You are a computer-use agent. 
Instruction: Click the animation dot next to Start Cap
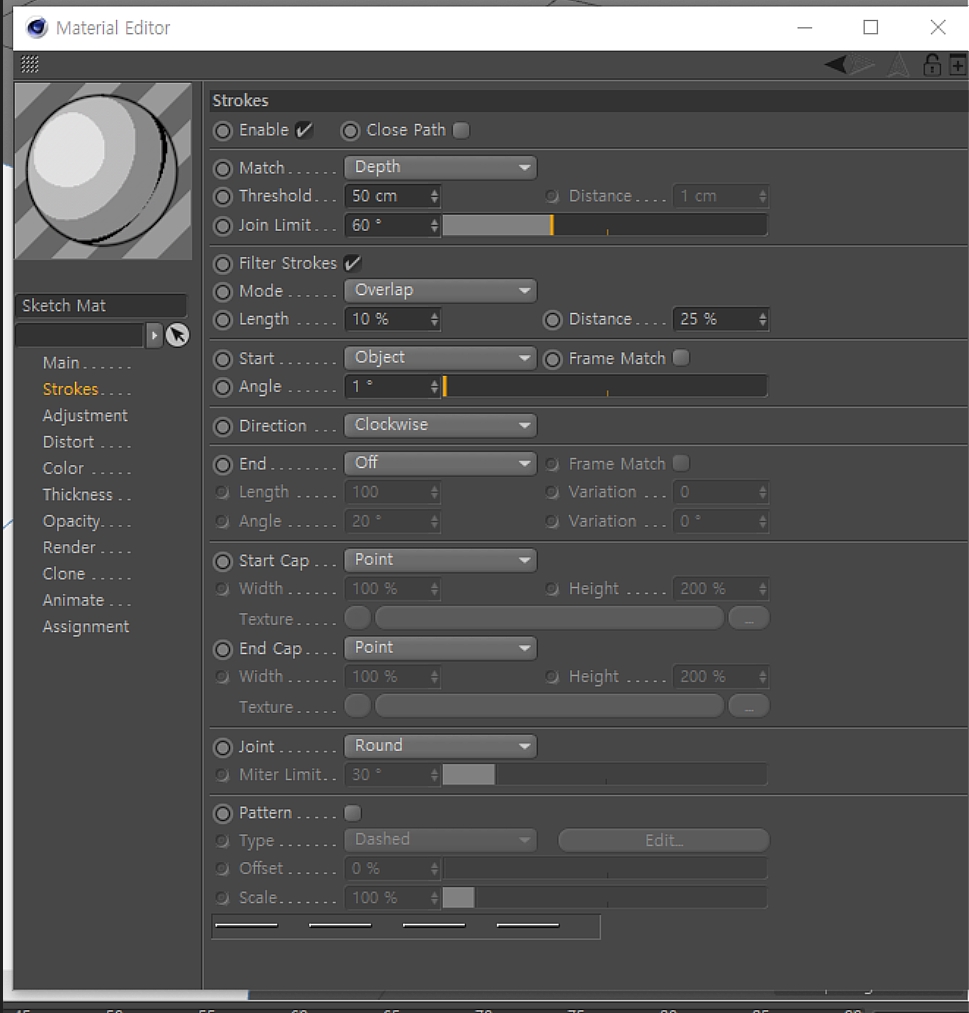pos(223,561)
